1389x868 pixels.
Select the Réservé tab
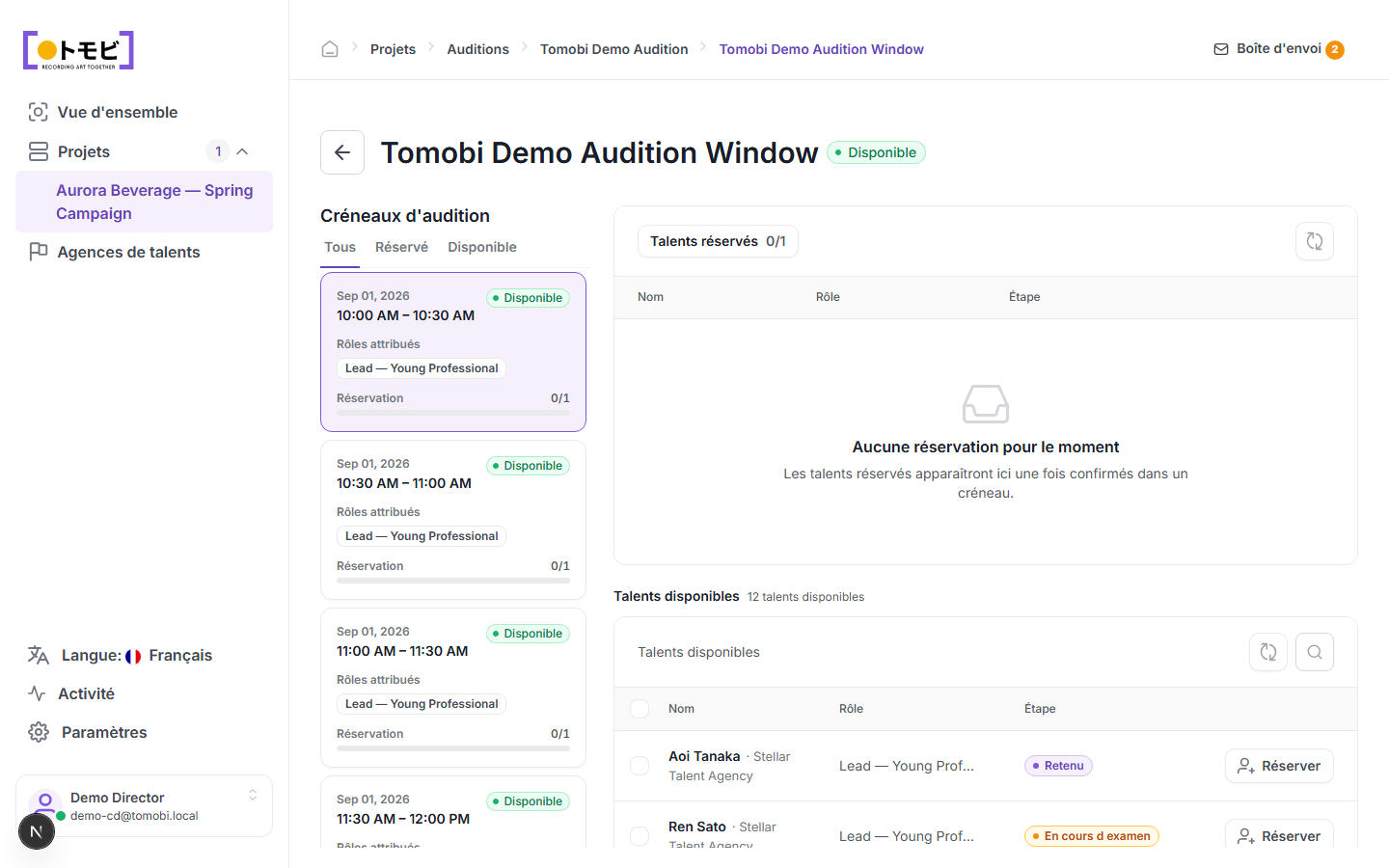pyautogui.click(x=401, y=247)
